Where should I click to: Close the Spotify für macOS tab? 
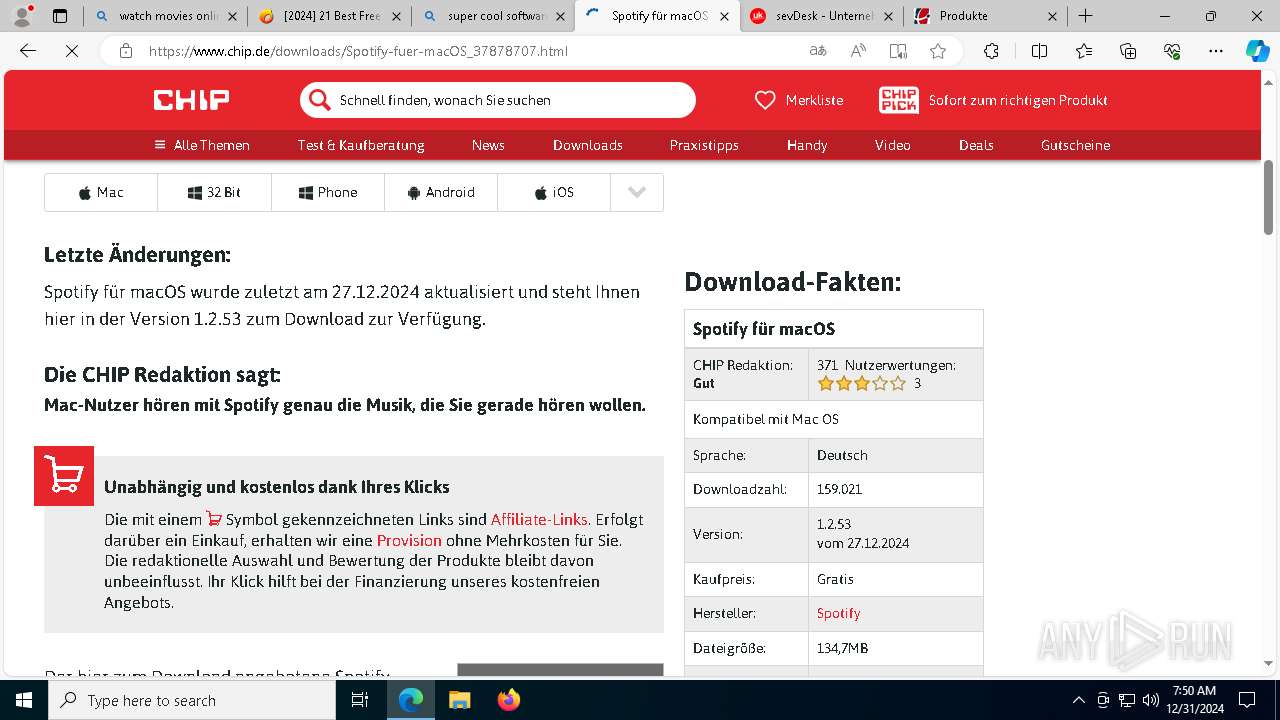click(x=724, y=16)
